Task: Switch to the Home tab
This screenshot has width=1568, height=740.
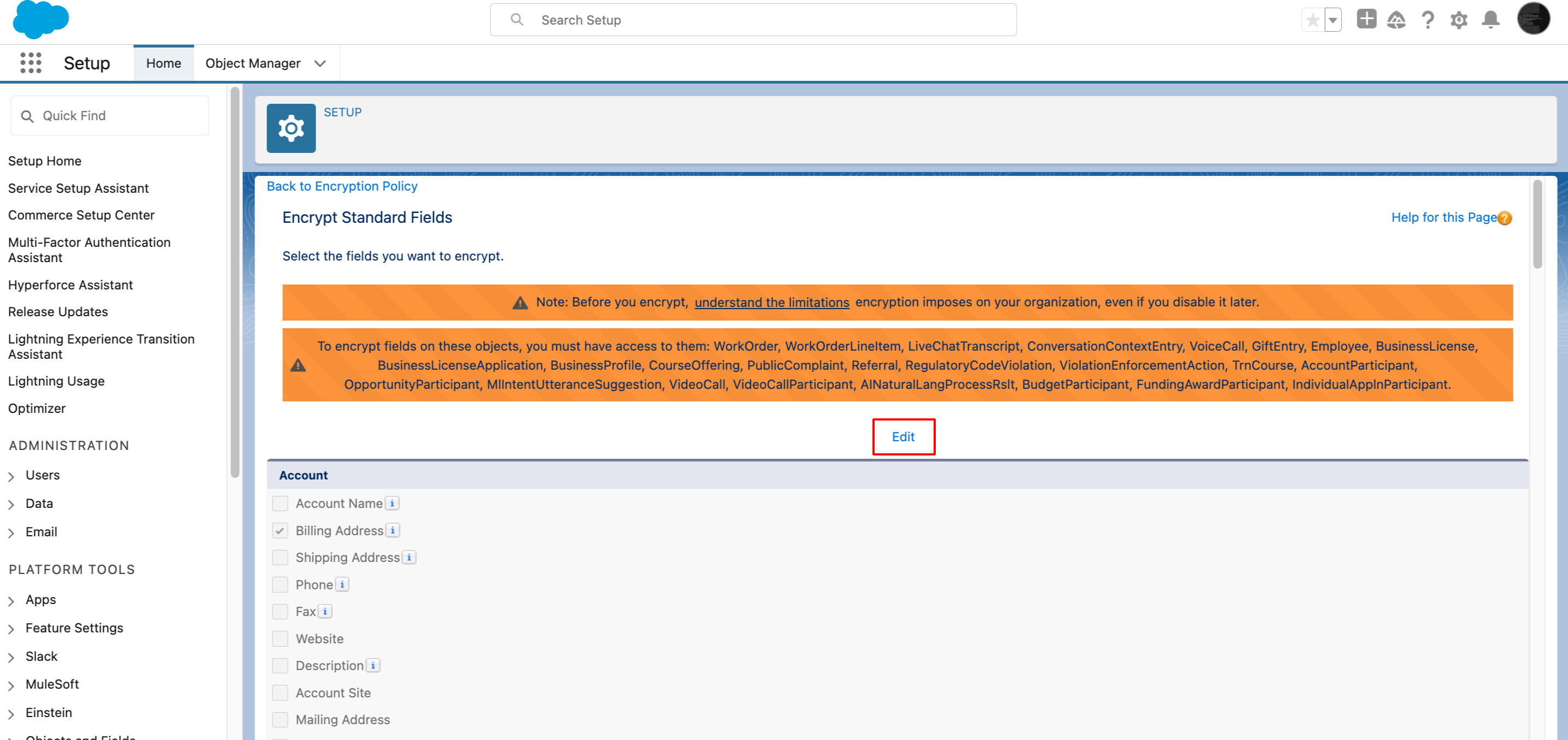Action: click(x=163, y=63)
